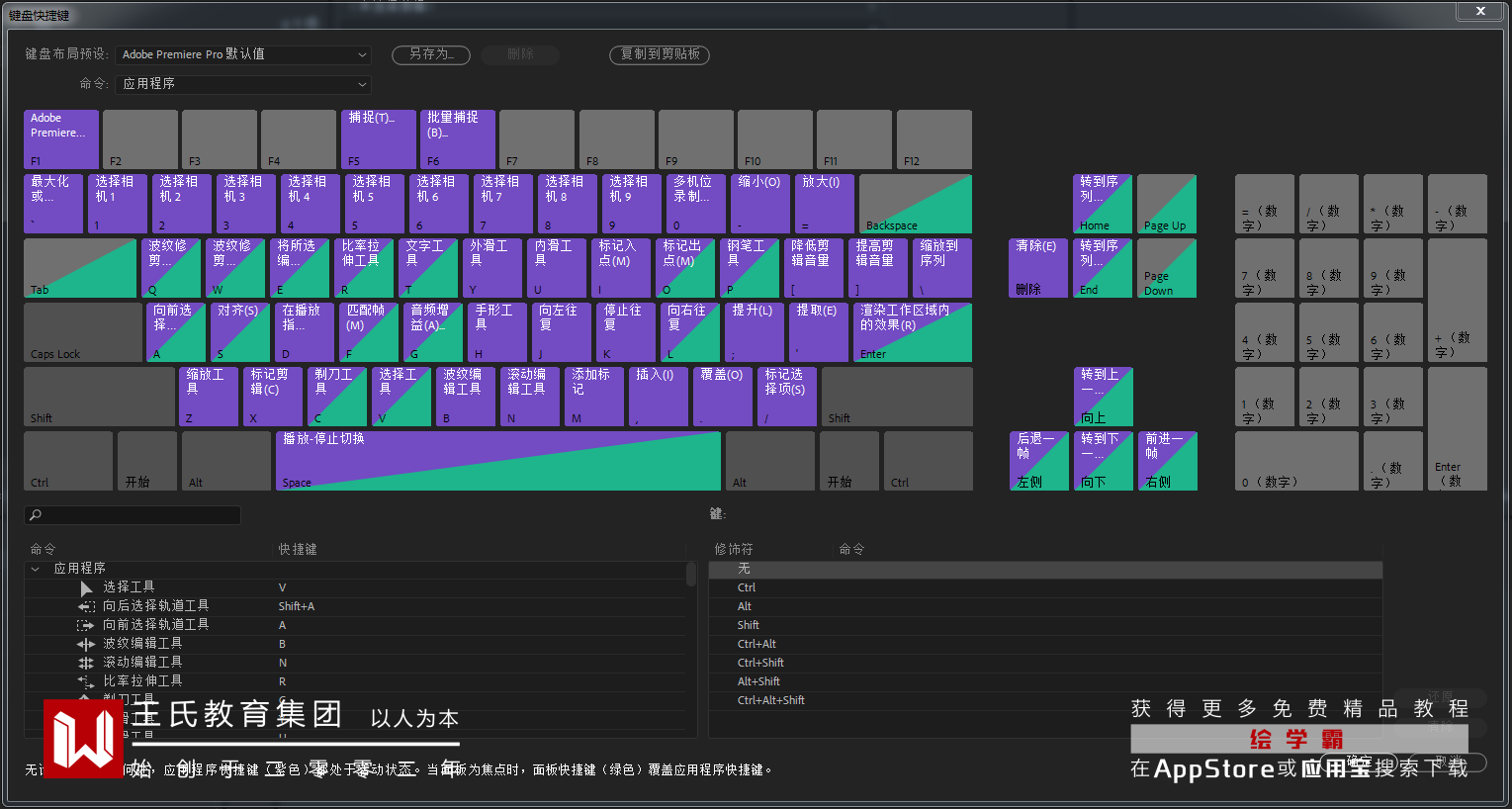Click the 添加标记 M key
Image resolution: width=1512 pixels, height=809 pixels.
point(594,397)
